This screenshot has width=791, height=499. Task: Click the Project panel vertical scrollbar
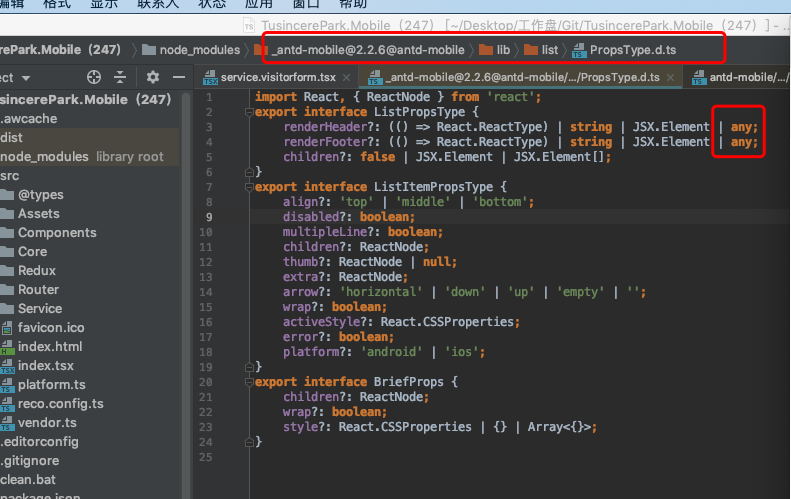pyautogui.click(x=186, y=294)
